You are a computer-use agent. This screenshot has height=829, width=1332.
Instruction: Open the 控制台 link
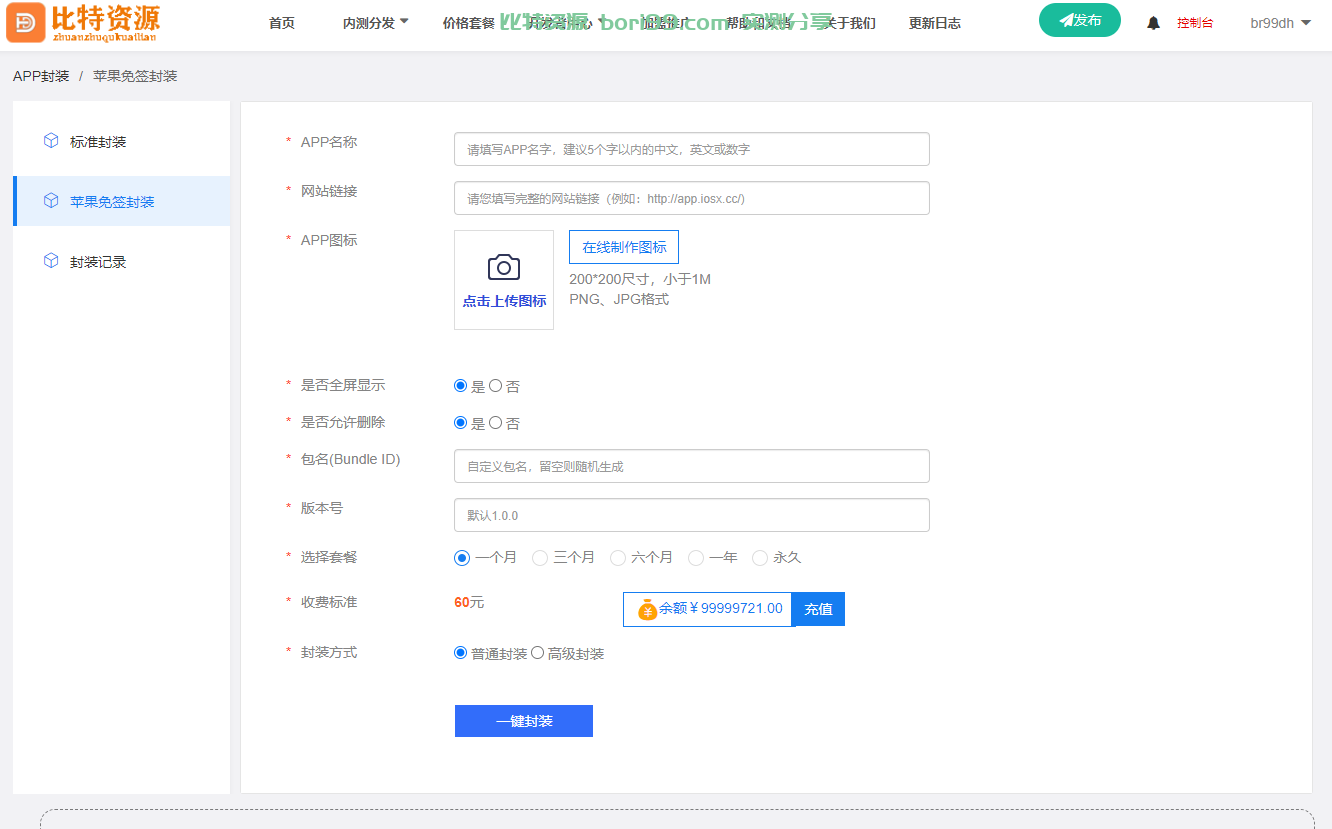pos(1195,23)
